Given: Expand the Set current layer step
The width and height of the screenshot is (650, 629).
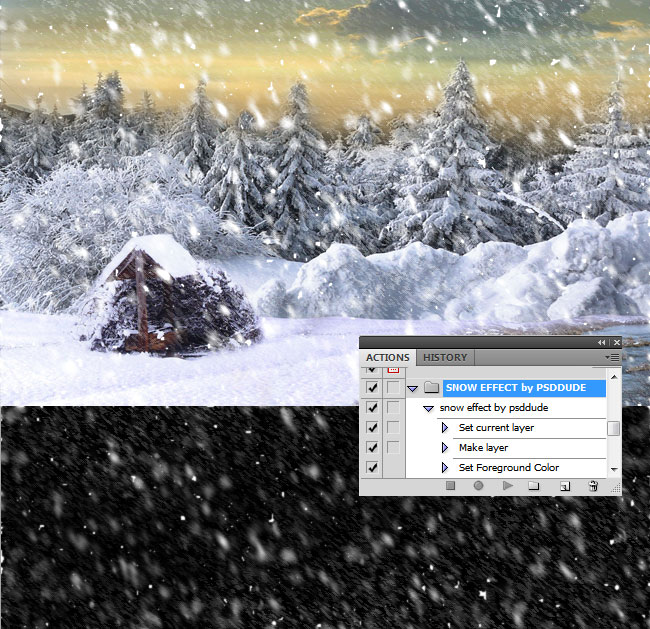Looking at the screenshot, I should [445, 427].
